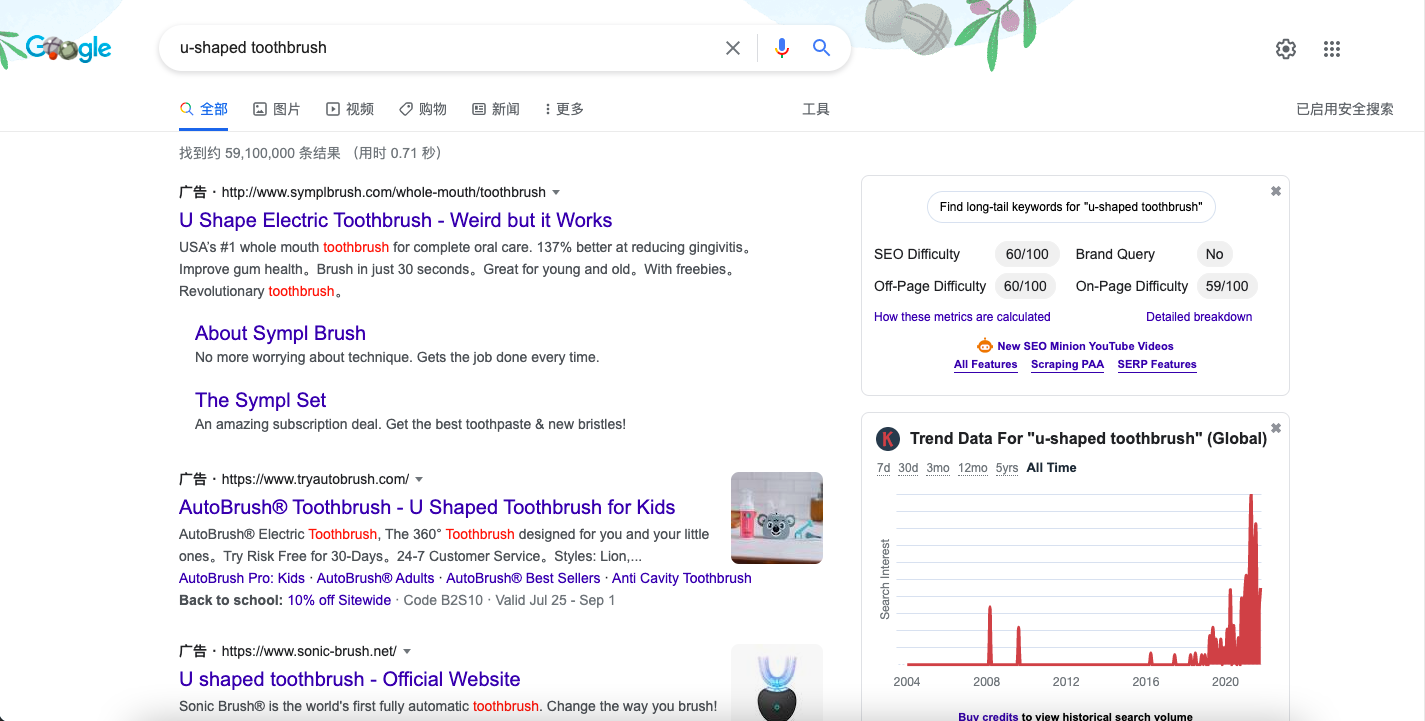Click the AutoBrush koala product thumbnail
The width and height of the screenshot is (1425, 721).
tap(777, 518)
